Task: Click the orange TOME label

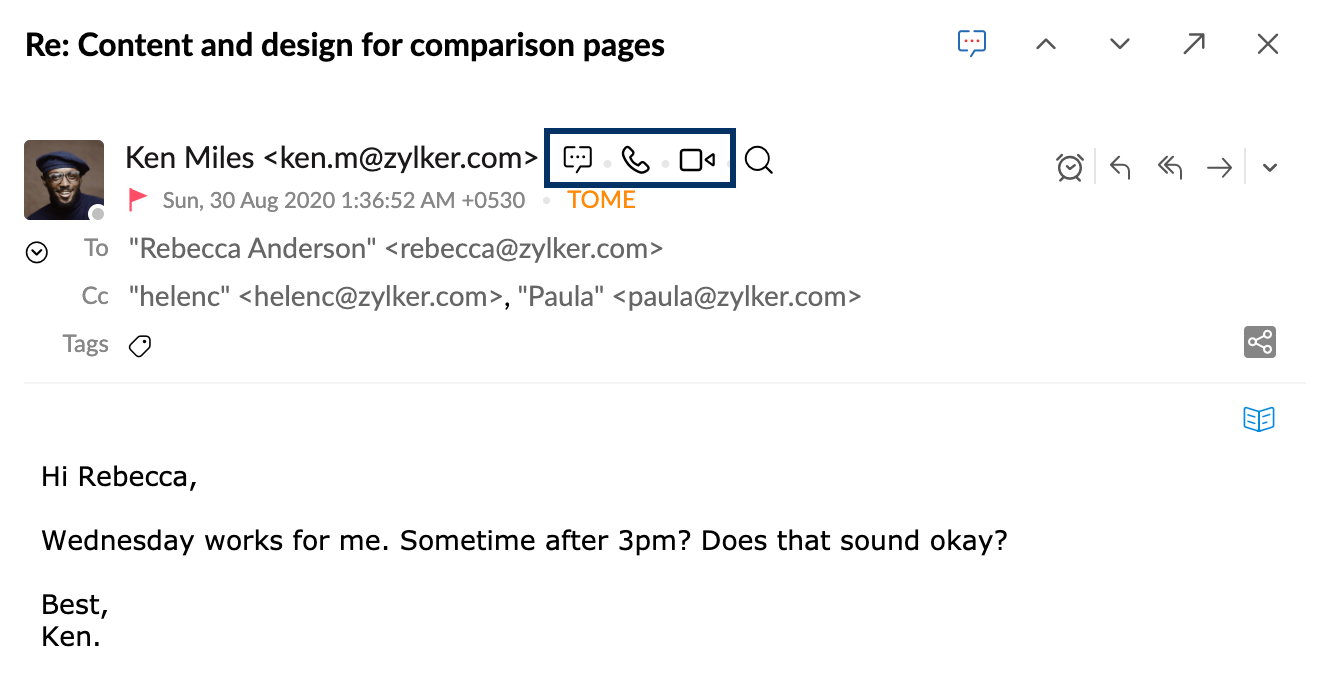Action: coord(602,200)
